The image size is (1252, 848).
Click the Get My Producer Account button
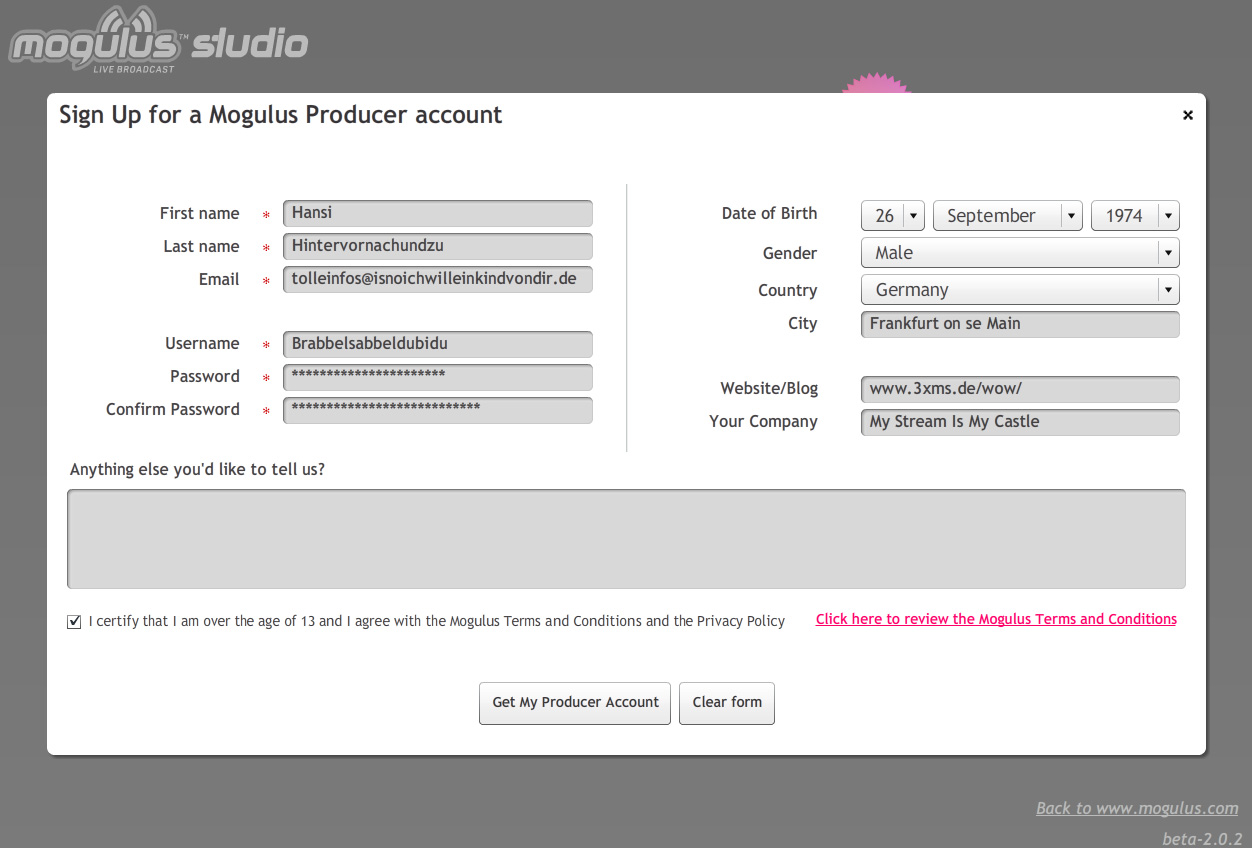tap(575, 703)
